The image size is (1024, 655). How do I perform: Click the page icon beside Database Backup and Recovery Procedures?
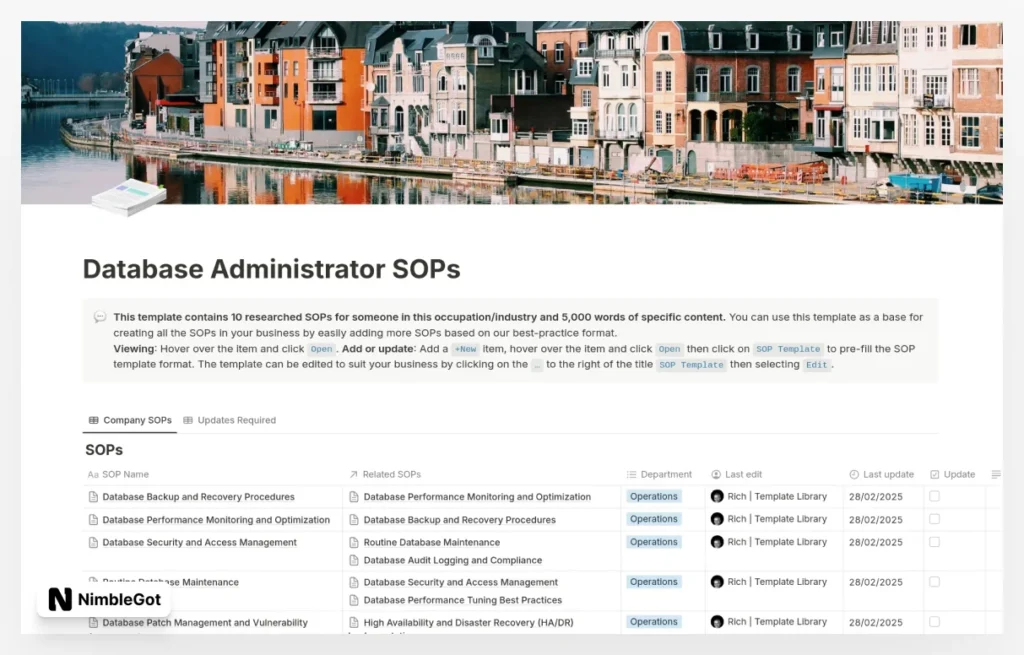[95, 496]
